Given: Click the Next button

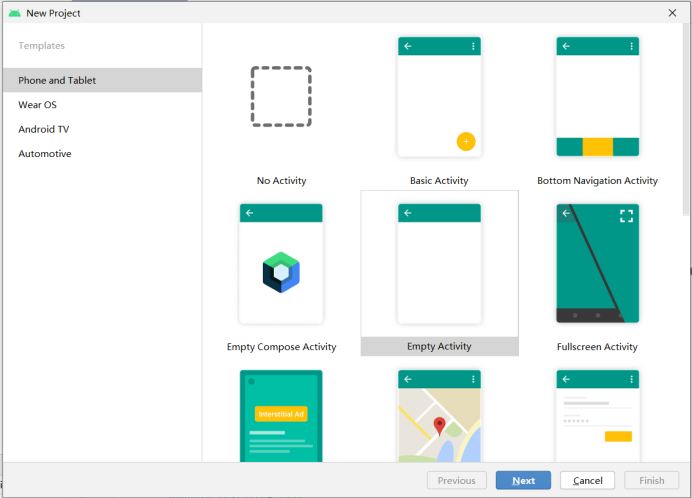Looking at the screenshot, I should tap(523, 480).
